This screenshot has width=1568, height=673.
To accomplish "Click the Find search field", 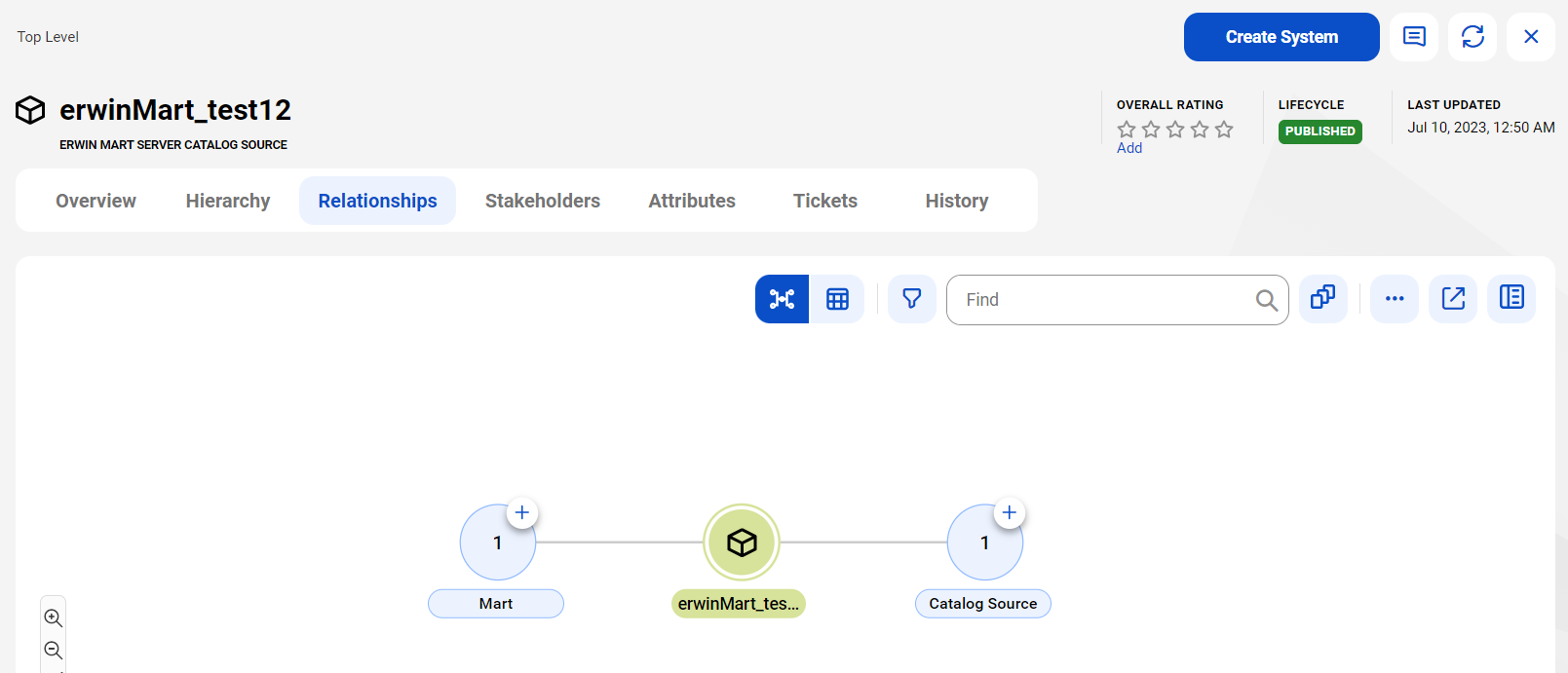I will click(x=1117, y=300).
